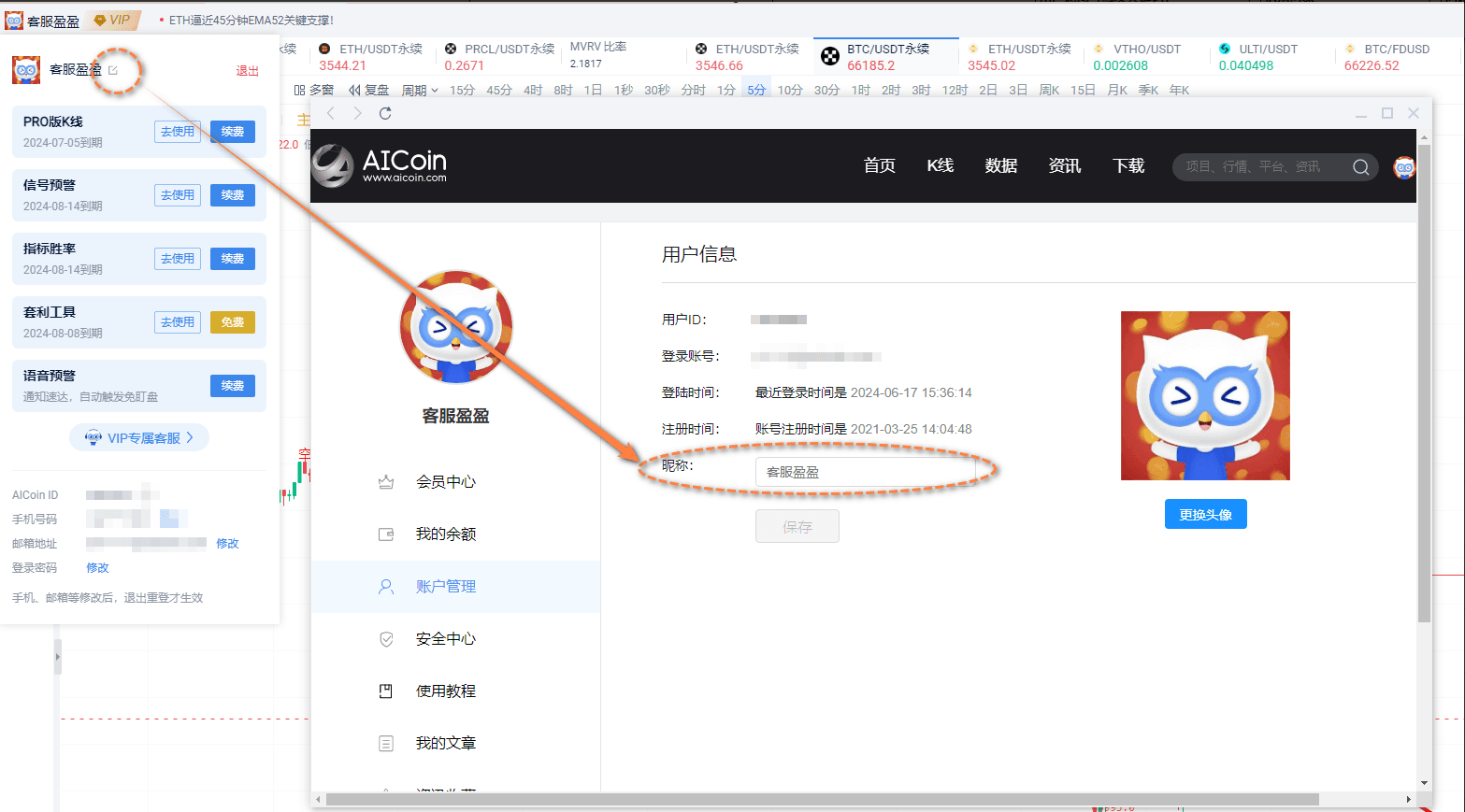Click 去使用 for 套利工具

click(178, 322)
